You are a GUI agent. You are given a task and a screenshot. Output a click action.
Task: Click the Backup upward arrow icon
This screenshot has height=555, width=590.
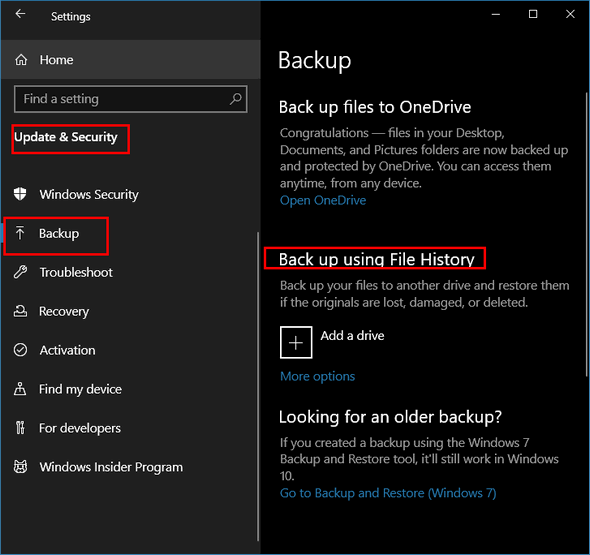(20, 233)
